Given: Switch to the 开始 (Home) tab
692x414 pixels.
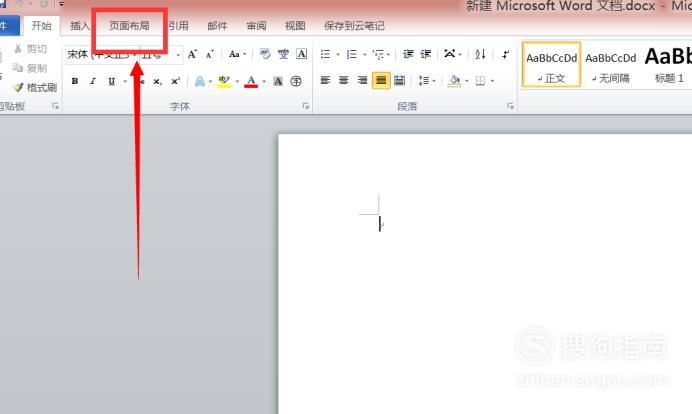Looking at the screenshot, I should pos(41,26).
